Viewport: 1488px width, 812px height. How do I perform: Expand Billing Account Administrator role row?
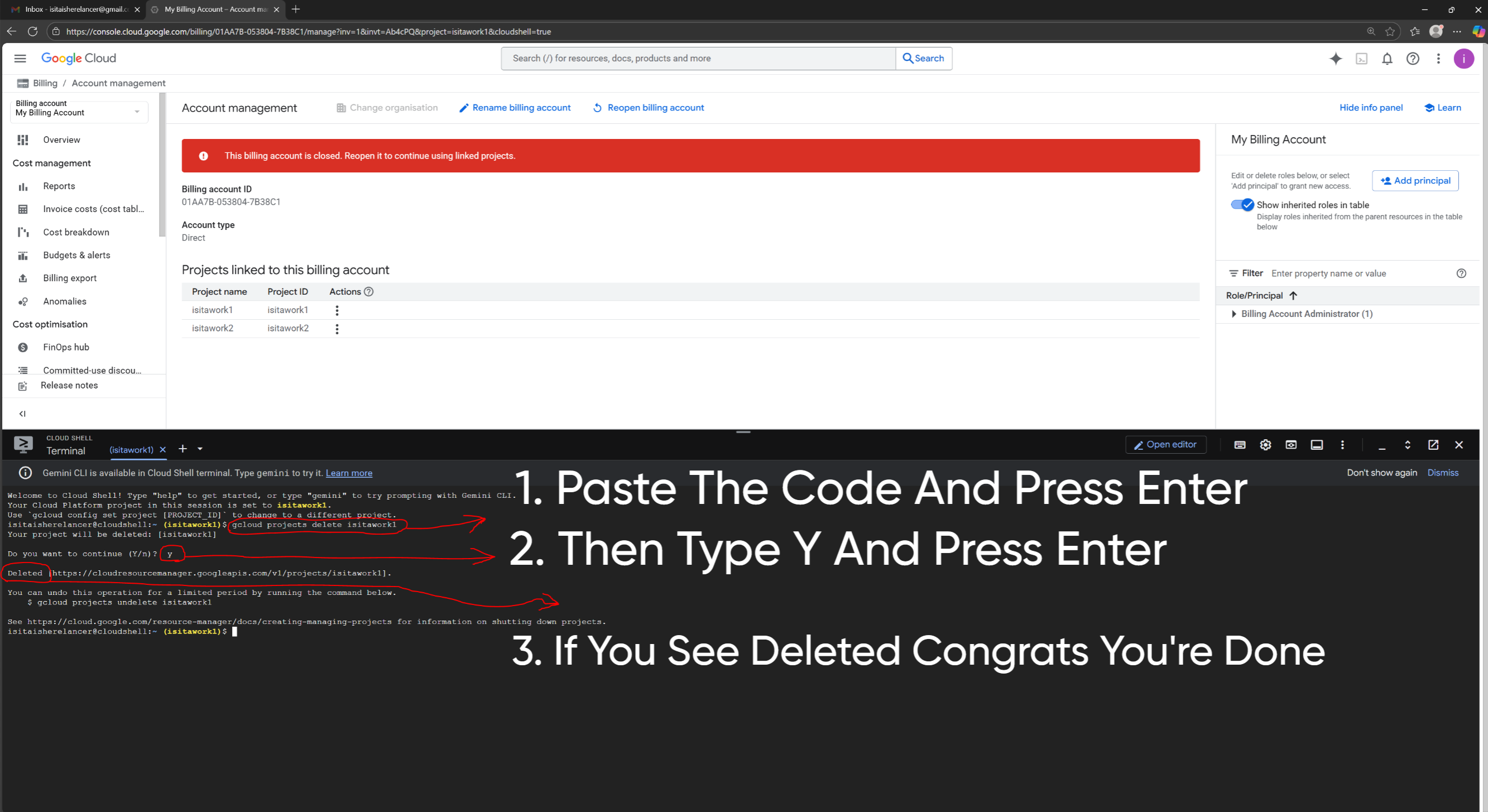point(1234,314)
